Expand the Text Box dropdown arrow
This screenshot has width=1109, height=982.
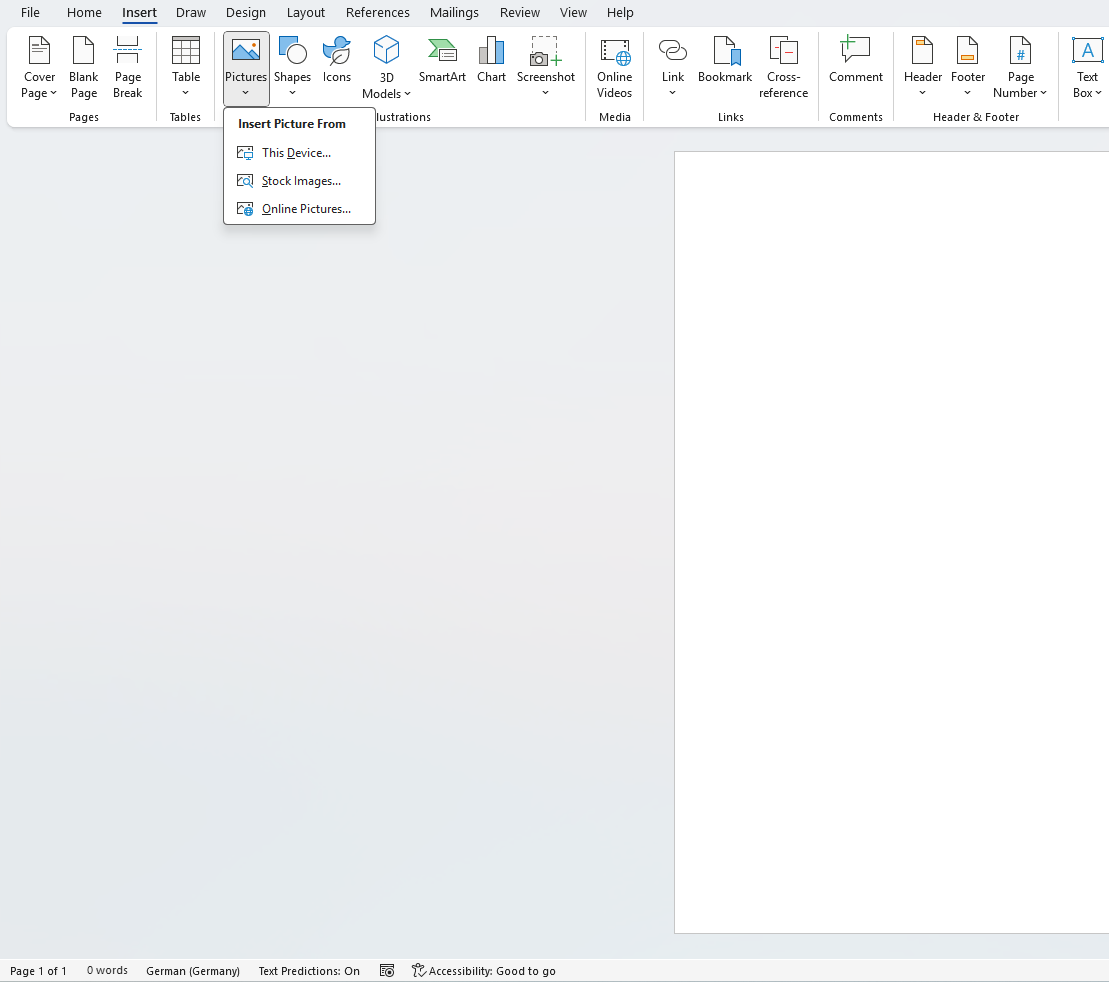click(1098, 93)
